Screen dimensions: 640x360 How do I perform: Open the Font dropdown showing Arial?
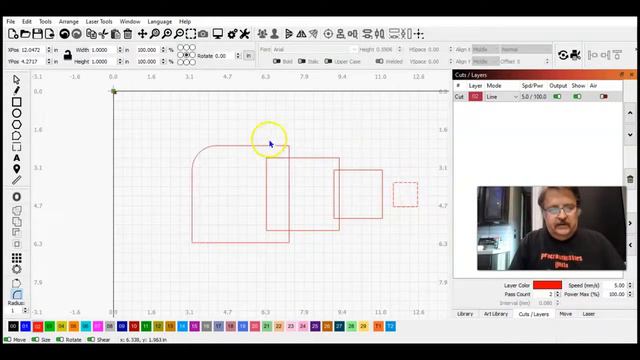coord(314,49)
